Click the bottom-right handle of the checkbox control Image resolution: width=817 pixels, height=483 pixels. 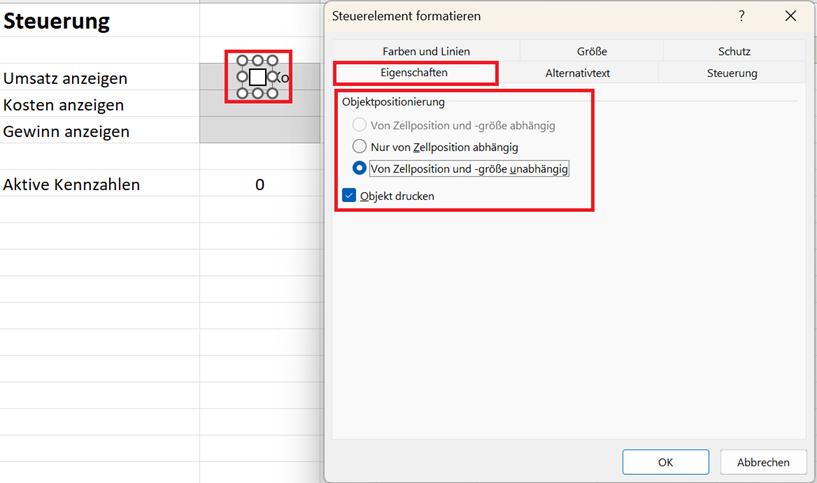[x=273, y=93]
